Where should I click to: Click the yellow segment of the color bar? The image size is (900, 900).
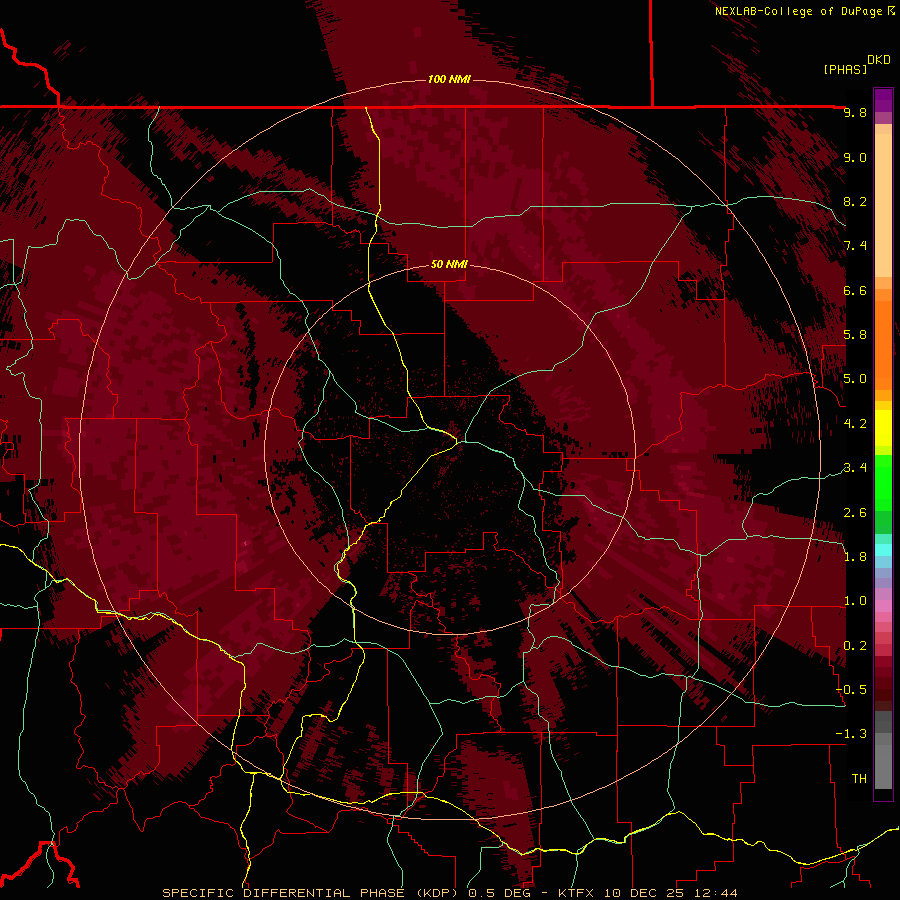pos(883,428)
